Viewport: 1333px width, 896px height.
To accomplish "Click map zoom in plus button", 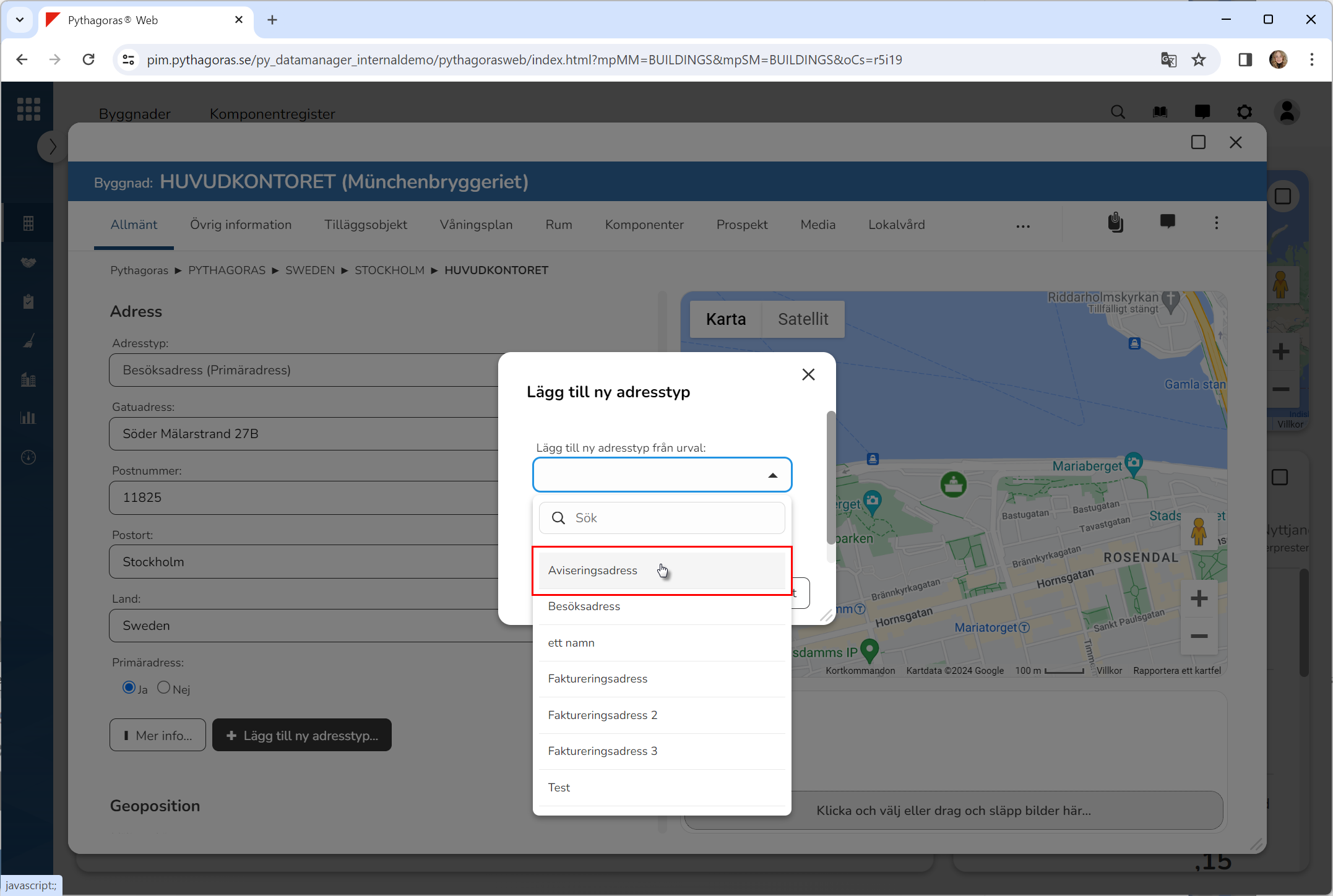I will tap(1199, 598).
